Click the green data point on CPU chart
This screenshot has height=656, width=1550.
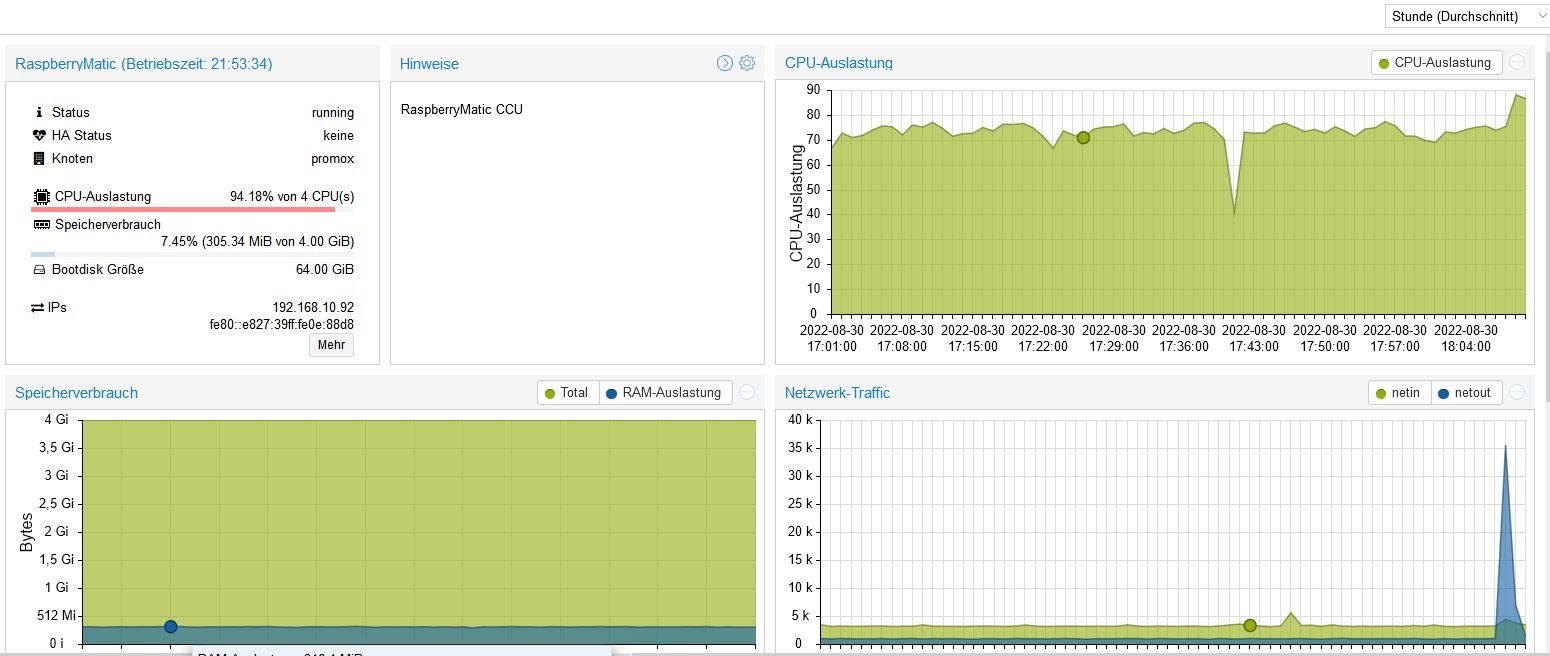tap(1083, 137)
